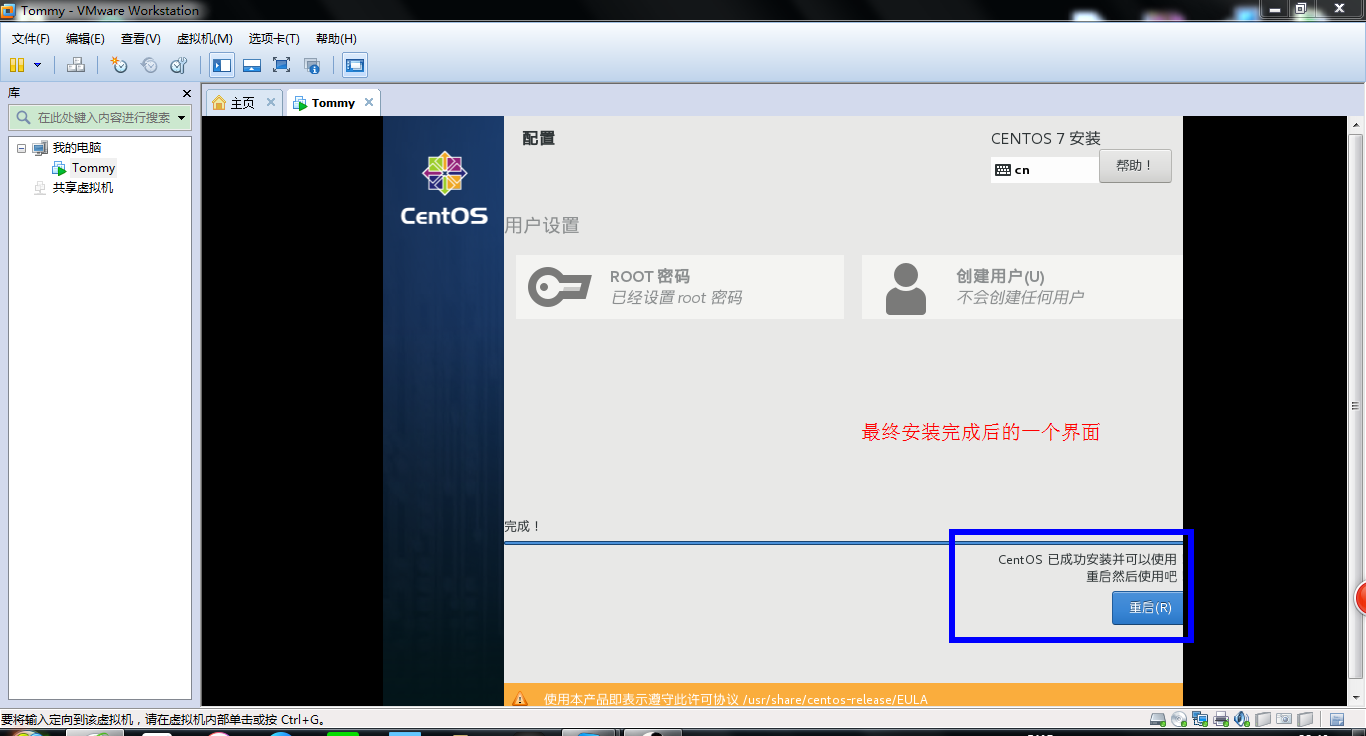
Task: Toggle the console view button
Action: [x=354, y=65]
